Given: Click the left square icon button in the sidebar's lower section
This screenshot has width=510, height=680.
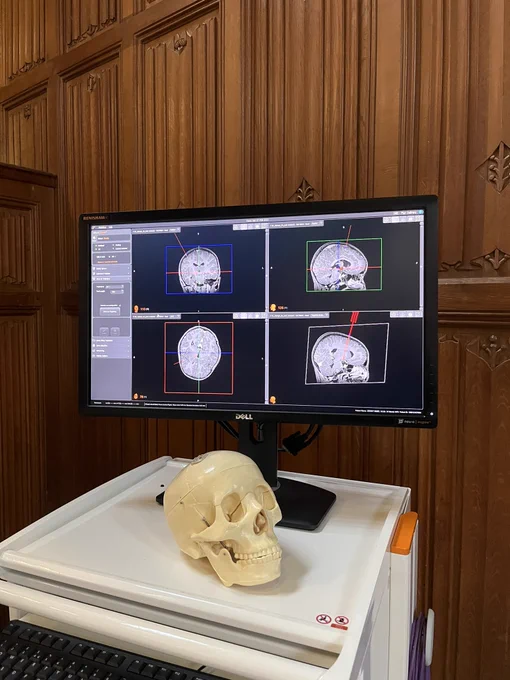Looking at the screenshot, I should (x=104, y=332).
